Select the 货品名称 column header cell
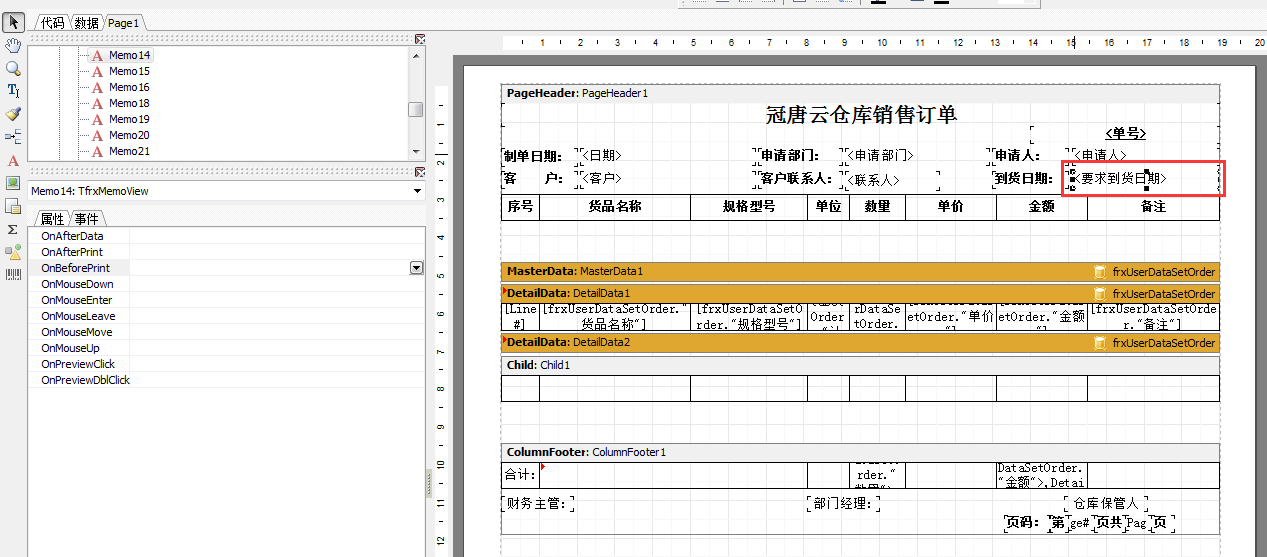Viewport: 1267px width, 557px height. coord(615,207)
